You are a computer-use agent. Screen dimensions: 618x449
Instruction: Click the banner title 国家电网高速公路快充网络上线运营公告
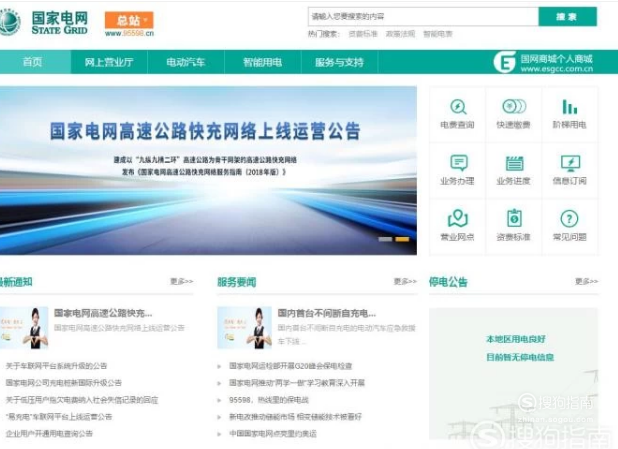point(205,131)
